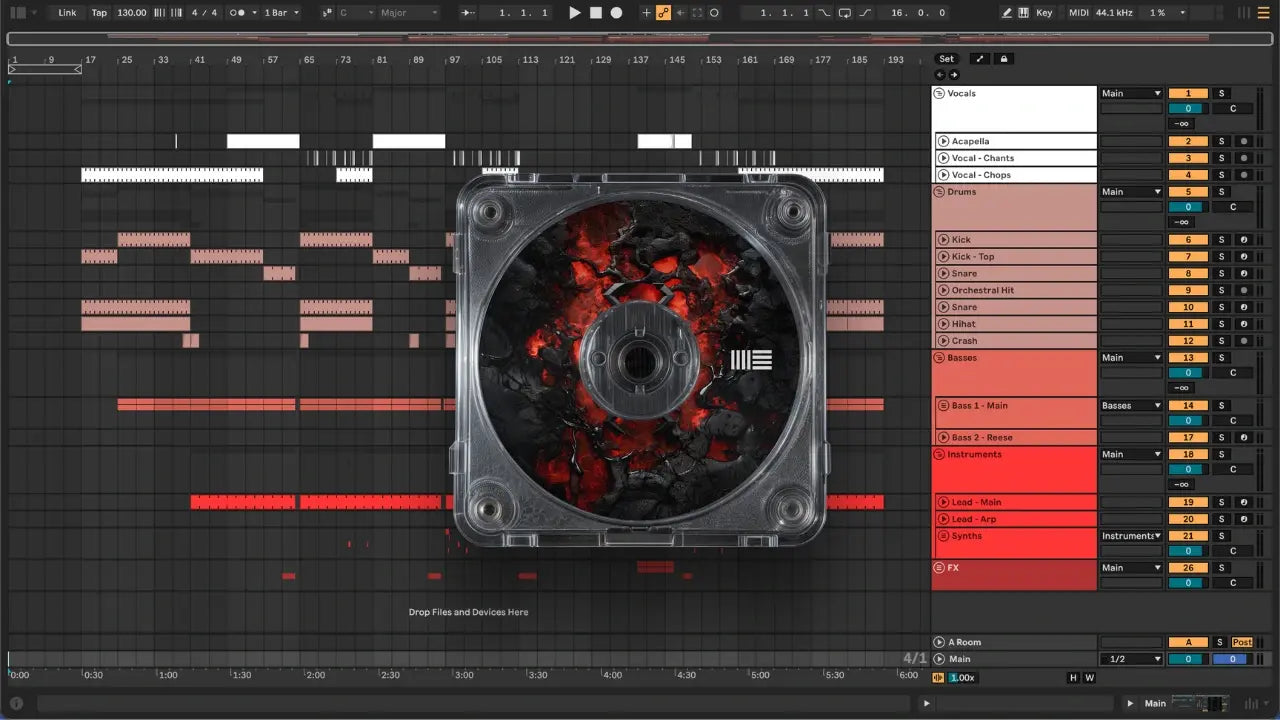Toggle the Post button on A Room
1280x720 pixels.
pos(1242,642)
